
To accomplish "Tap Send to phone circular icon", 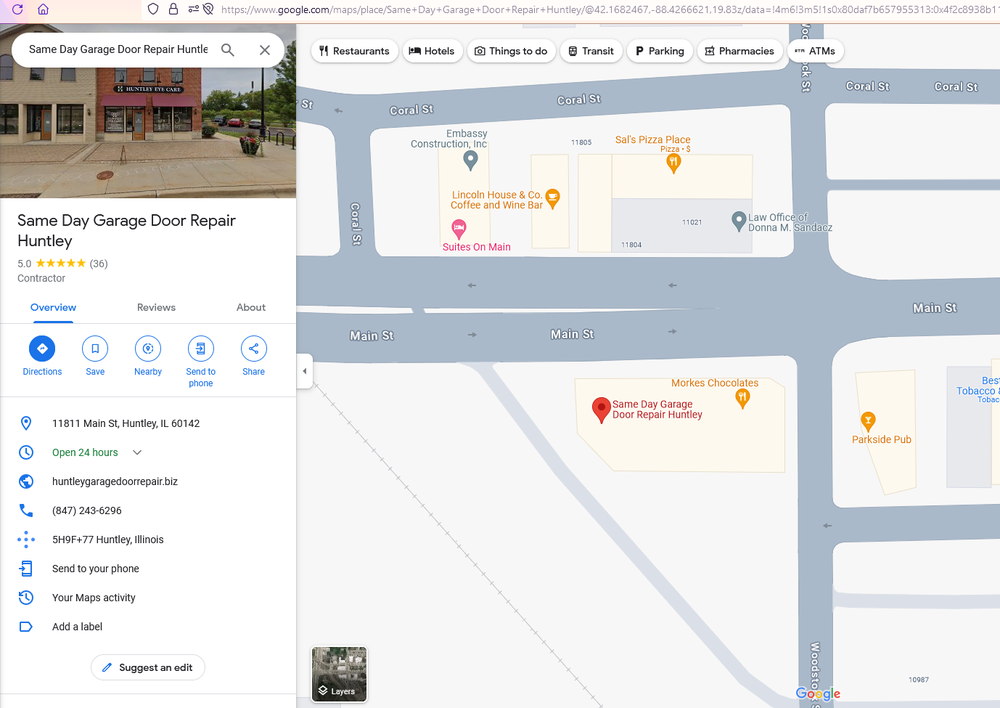I will click(x=201, y=348).
